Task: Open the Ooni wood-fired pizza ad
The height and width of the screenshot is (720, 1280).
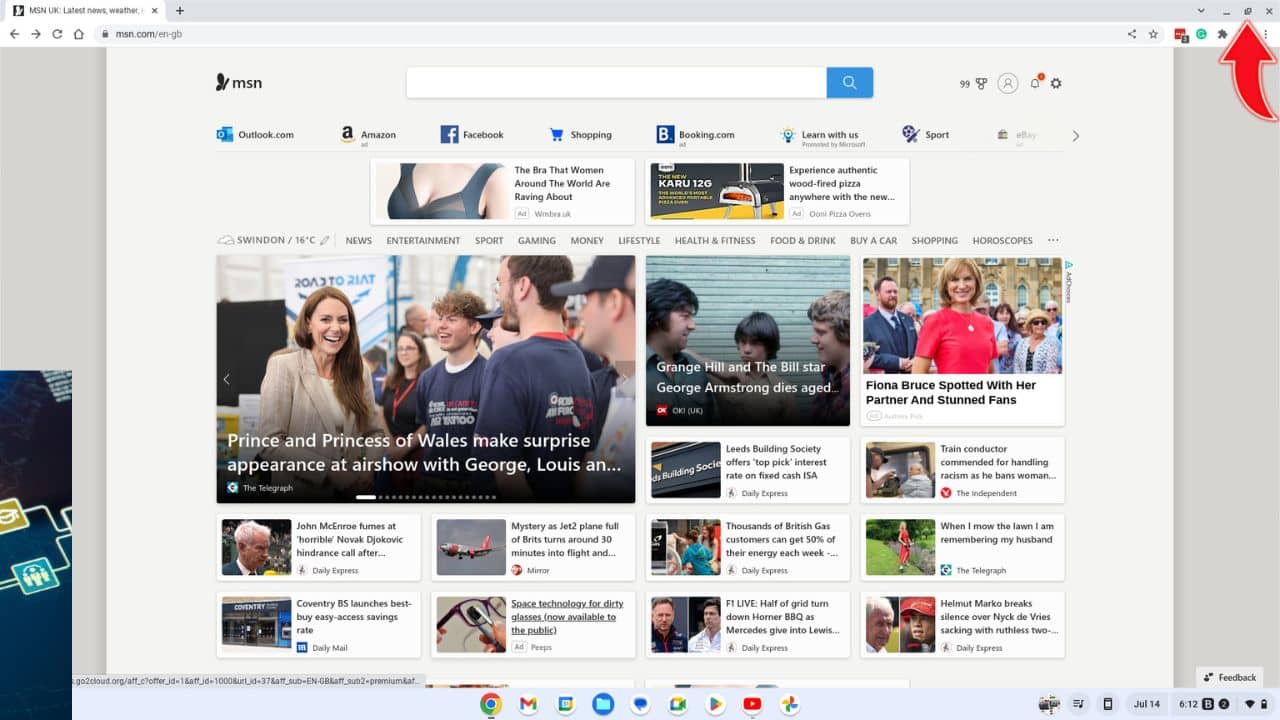Action: (777, 191)
